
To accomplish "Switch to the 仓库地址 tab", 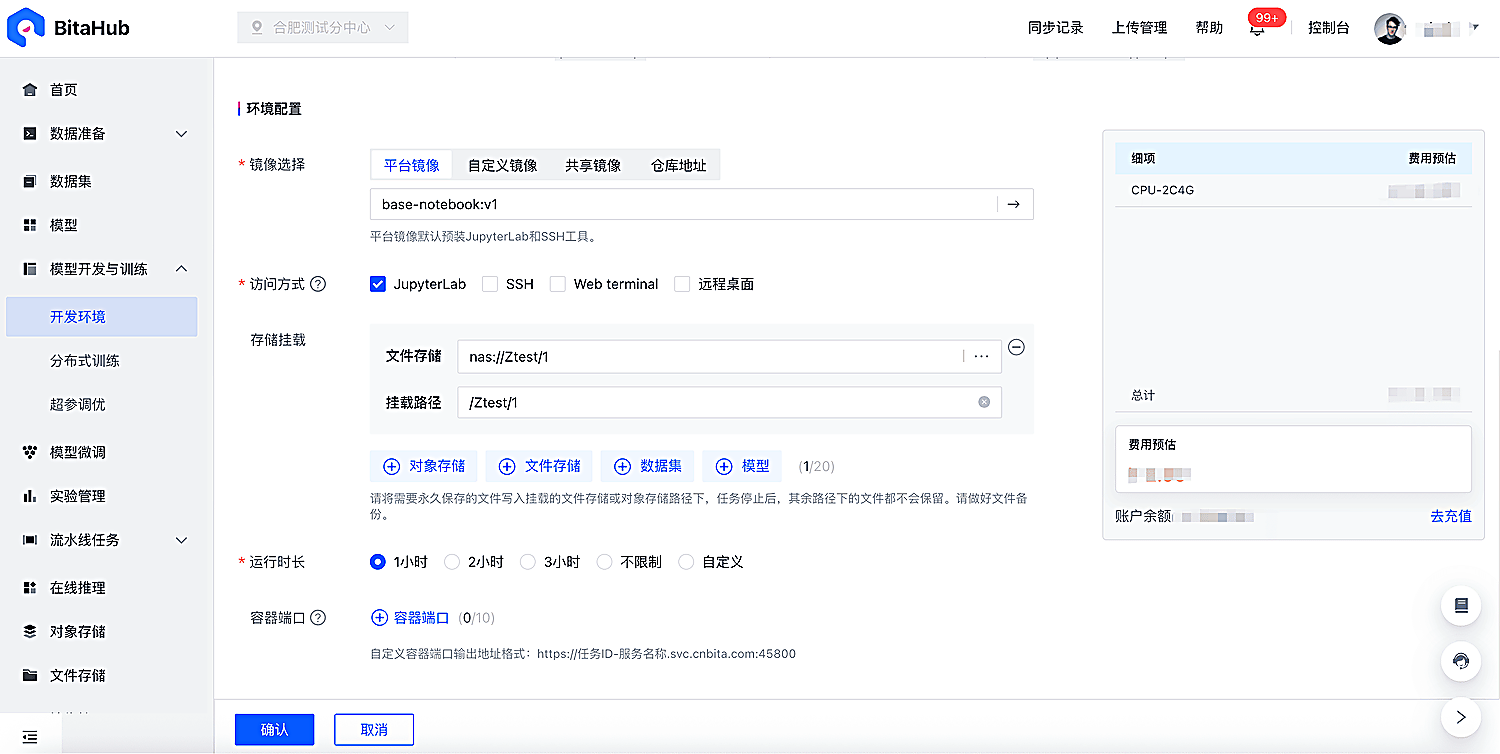I will tap(679, 165).
